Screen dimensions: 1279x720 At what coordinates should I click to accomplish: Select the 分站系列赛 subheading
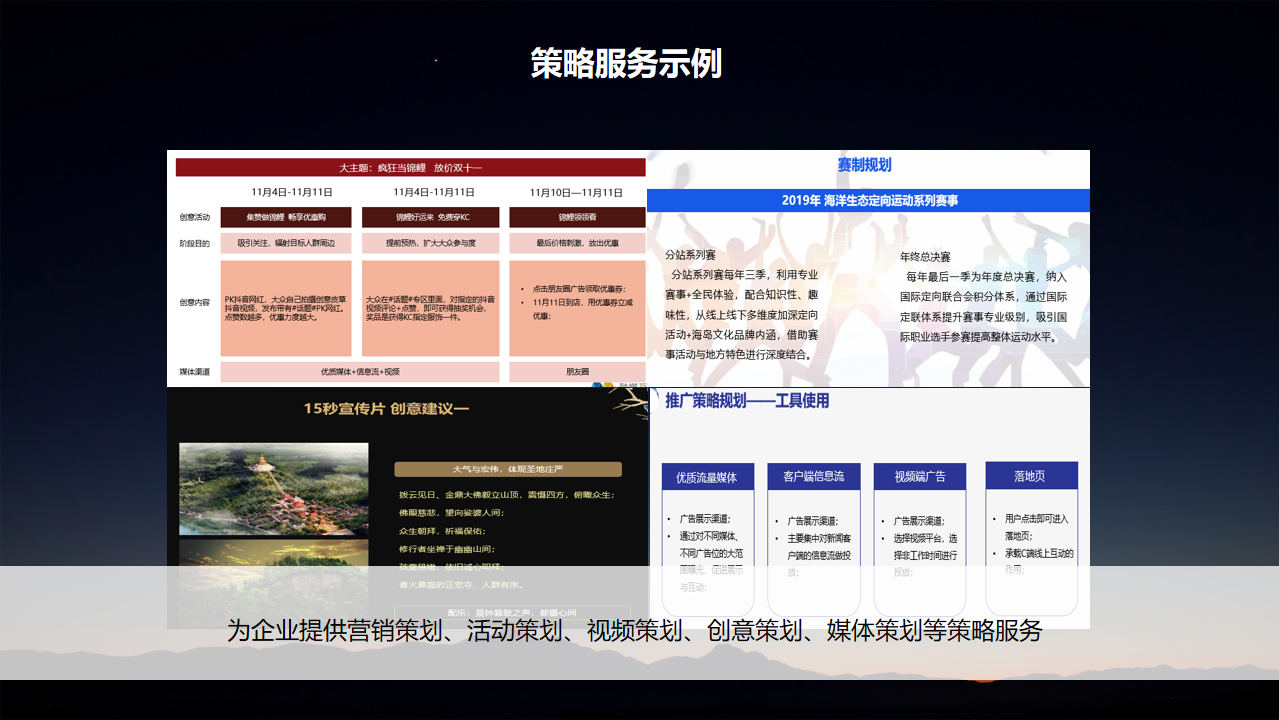point(691,255)
